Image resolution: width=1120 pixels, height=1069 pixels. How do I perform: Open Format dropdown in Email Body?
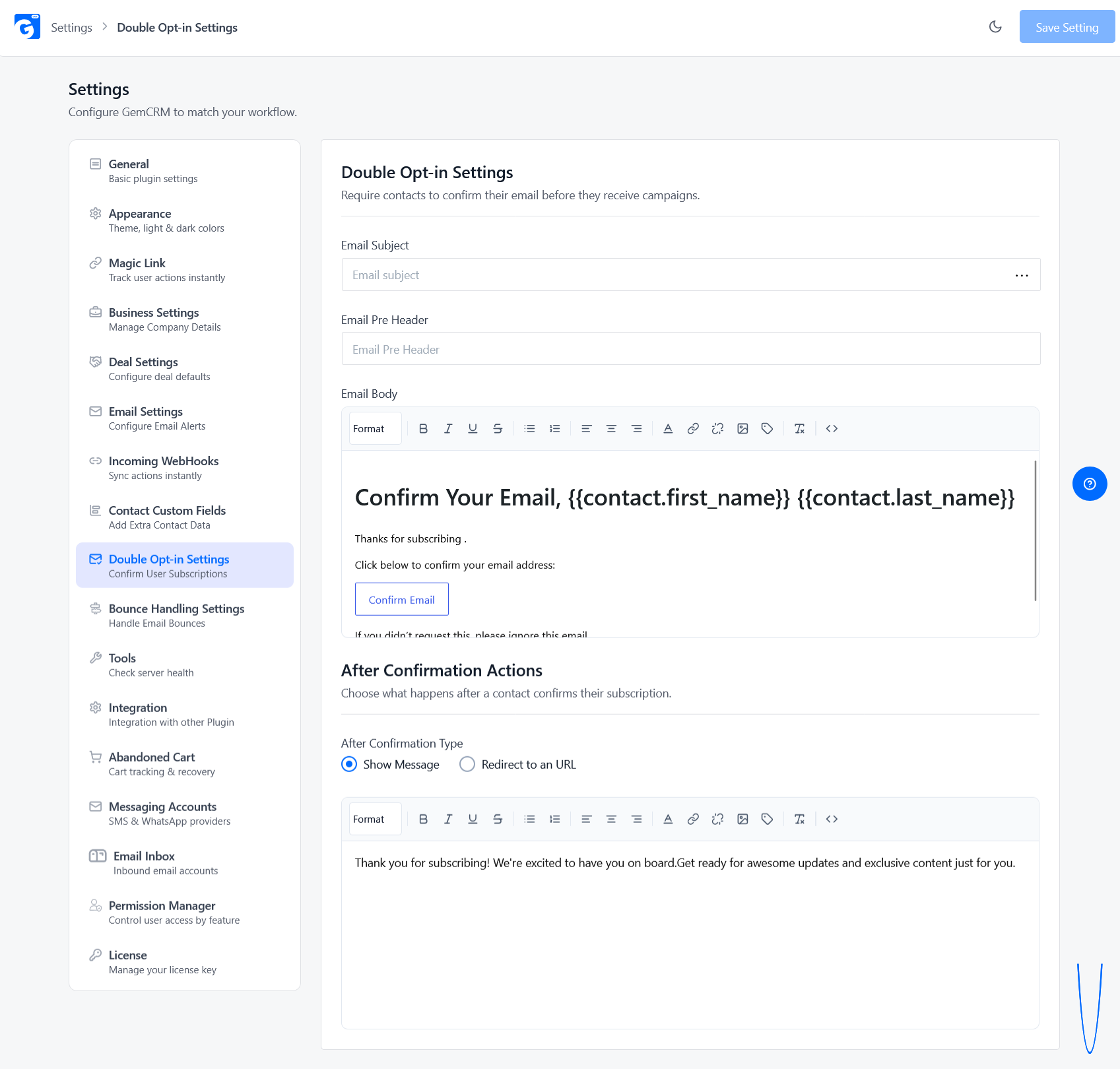(375, 429)
